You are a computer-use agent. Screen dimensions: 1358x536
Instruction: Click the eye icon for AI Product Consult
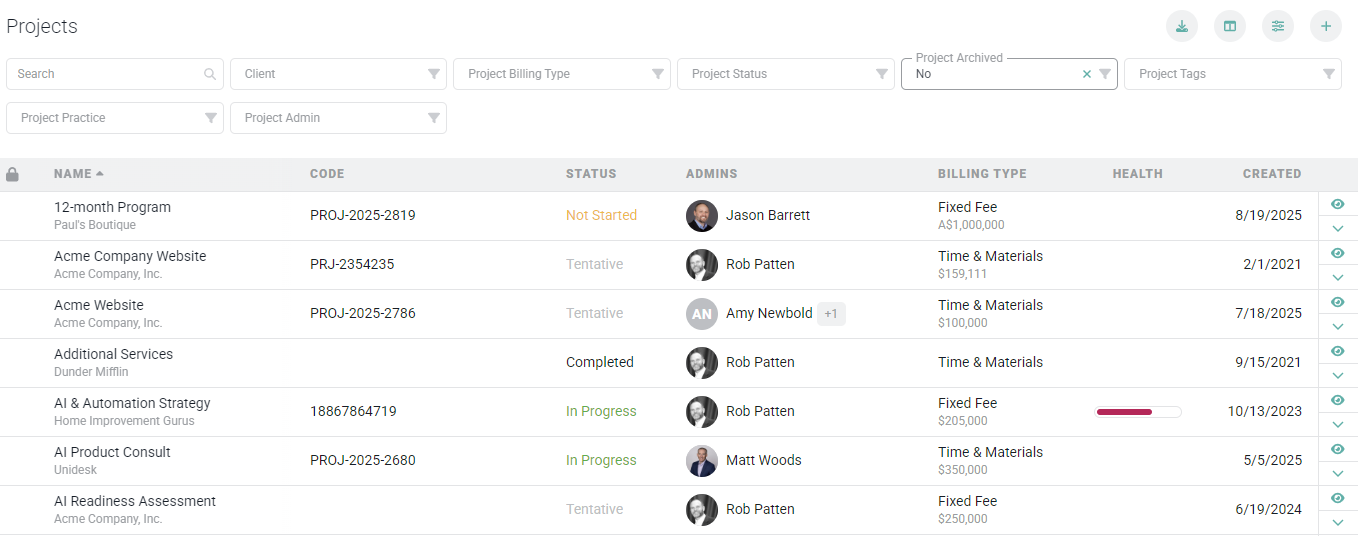[1338, 449]
